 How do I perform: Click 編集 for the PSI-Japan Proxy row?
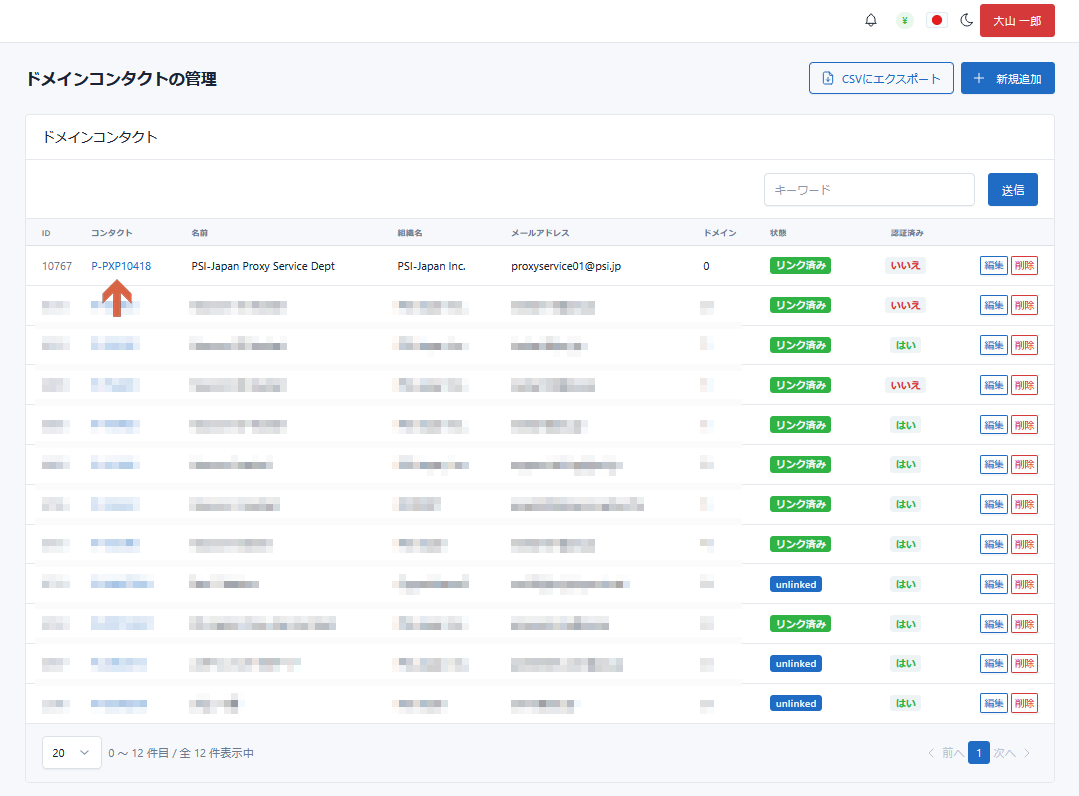pos(994,266)
